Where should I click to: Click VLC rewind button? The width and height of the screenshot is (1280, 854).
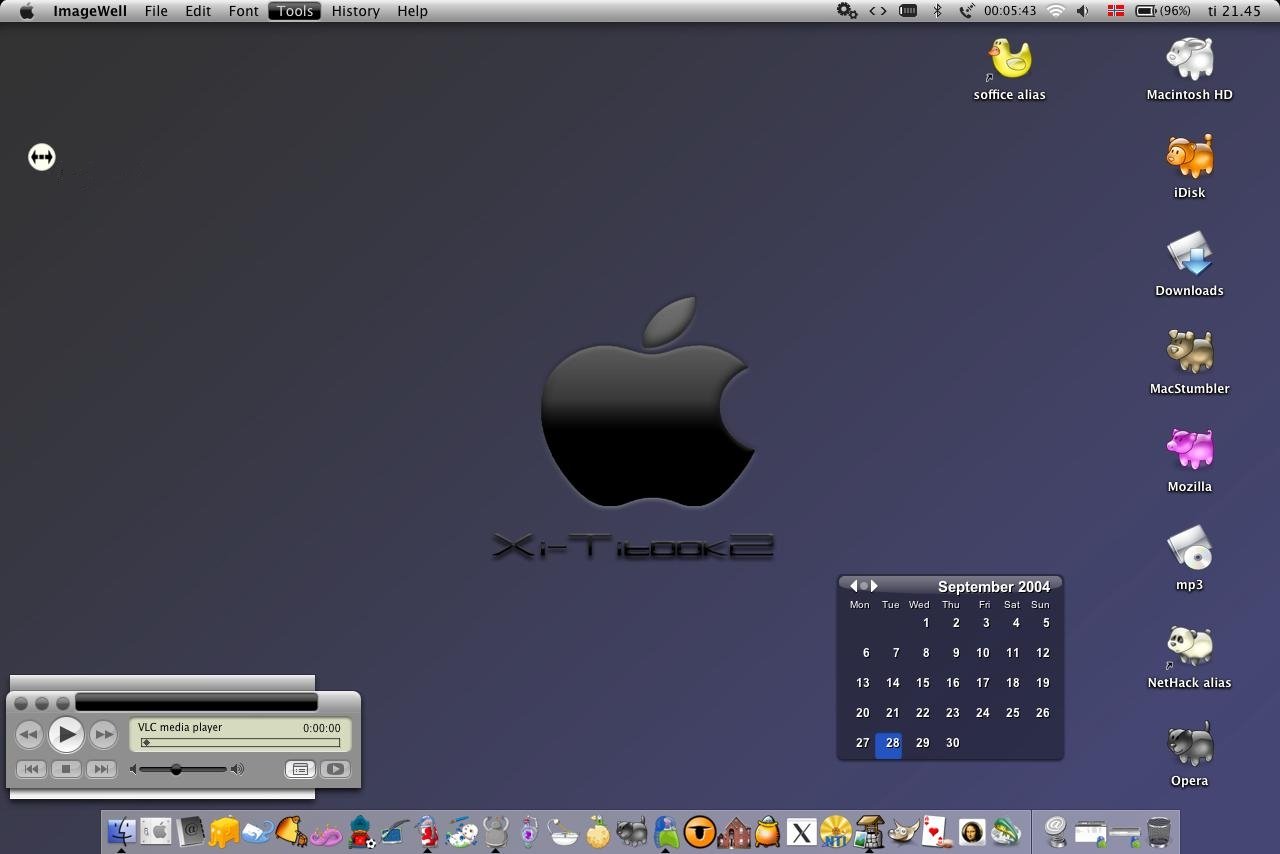click(x=29, y=735)
